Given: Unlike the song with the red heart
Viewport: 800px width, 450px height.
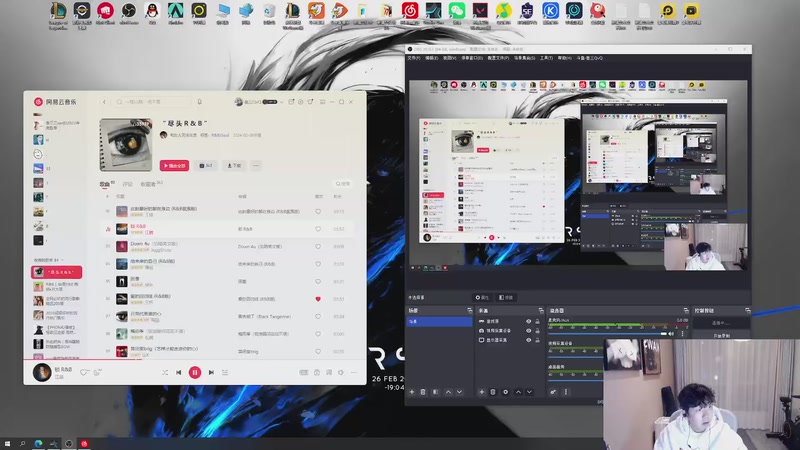Looking at the screenshot, I should point(318,299).
